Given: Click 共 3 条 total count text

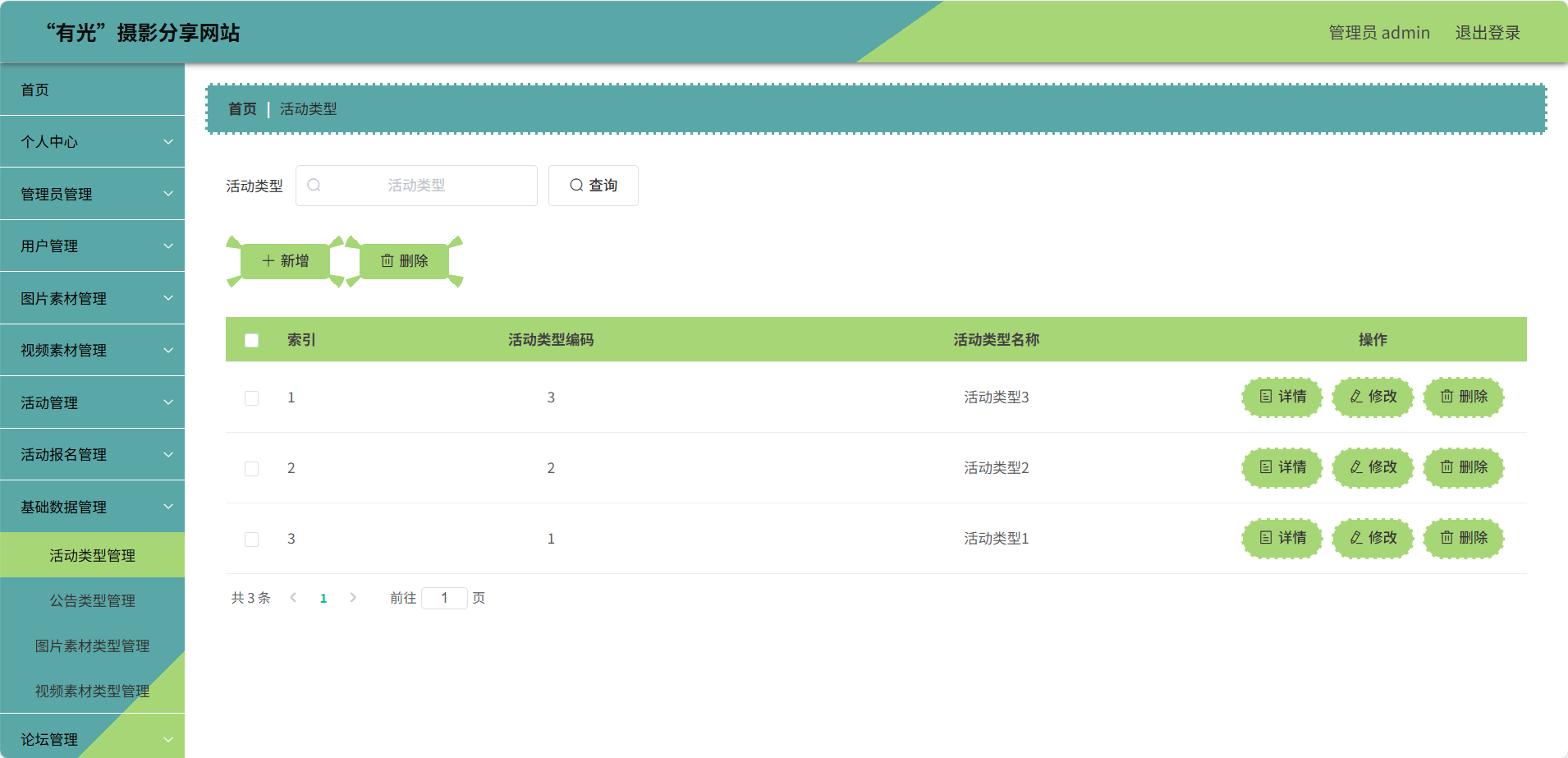Looking at the screenshot, I should [x=250, y=598].
